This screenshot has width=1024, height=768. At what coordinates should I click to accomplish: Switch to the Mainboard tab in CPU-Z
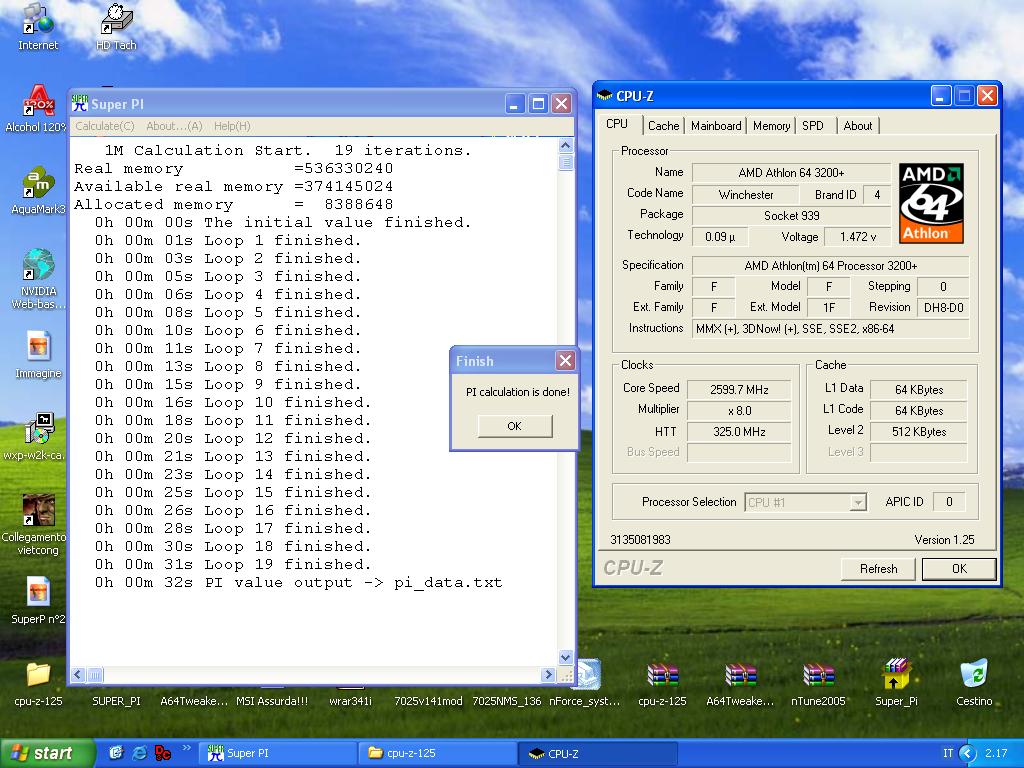(x=716, y=125)
